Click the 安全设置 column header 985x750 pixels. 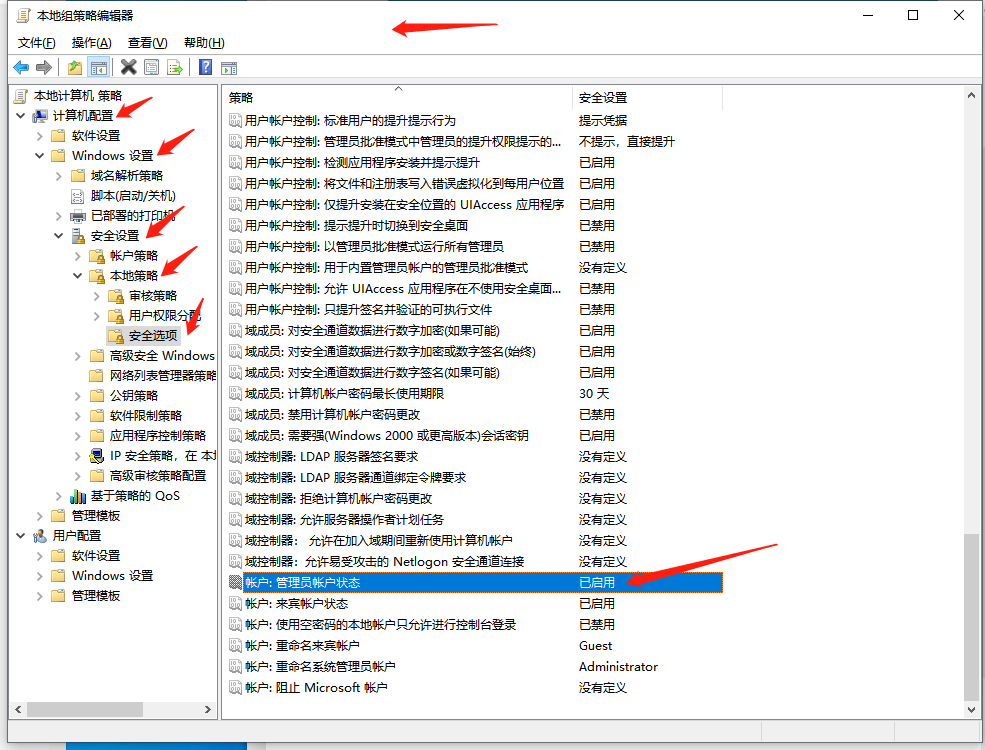pyautogui.click(x=645, y=98)
